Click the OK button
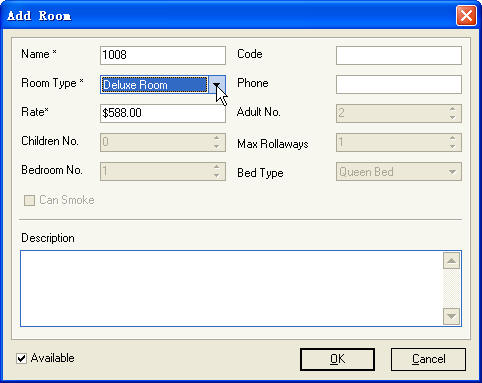 coord(337,359)
